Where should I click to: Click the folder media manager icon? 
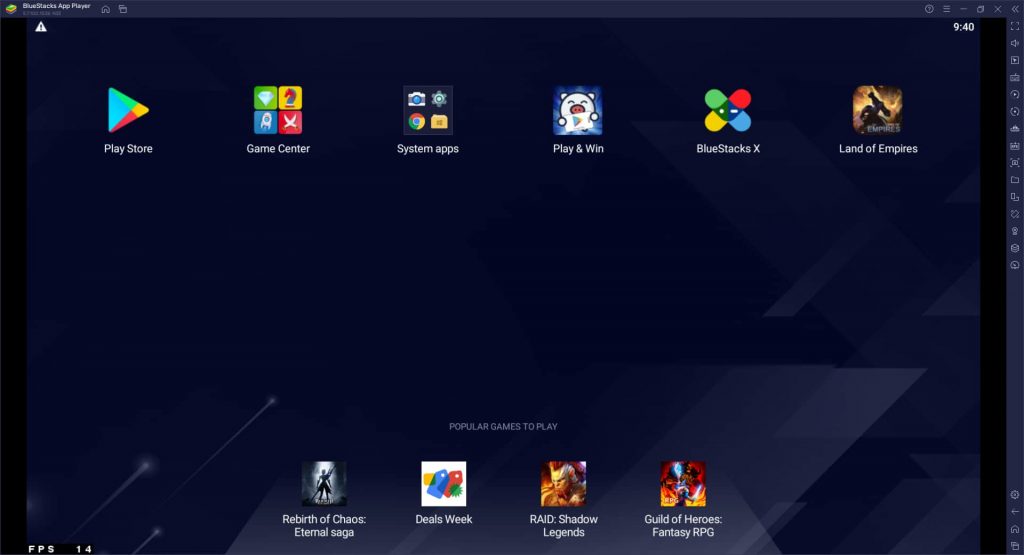click(1015, 180)
